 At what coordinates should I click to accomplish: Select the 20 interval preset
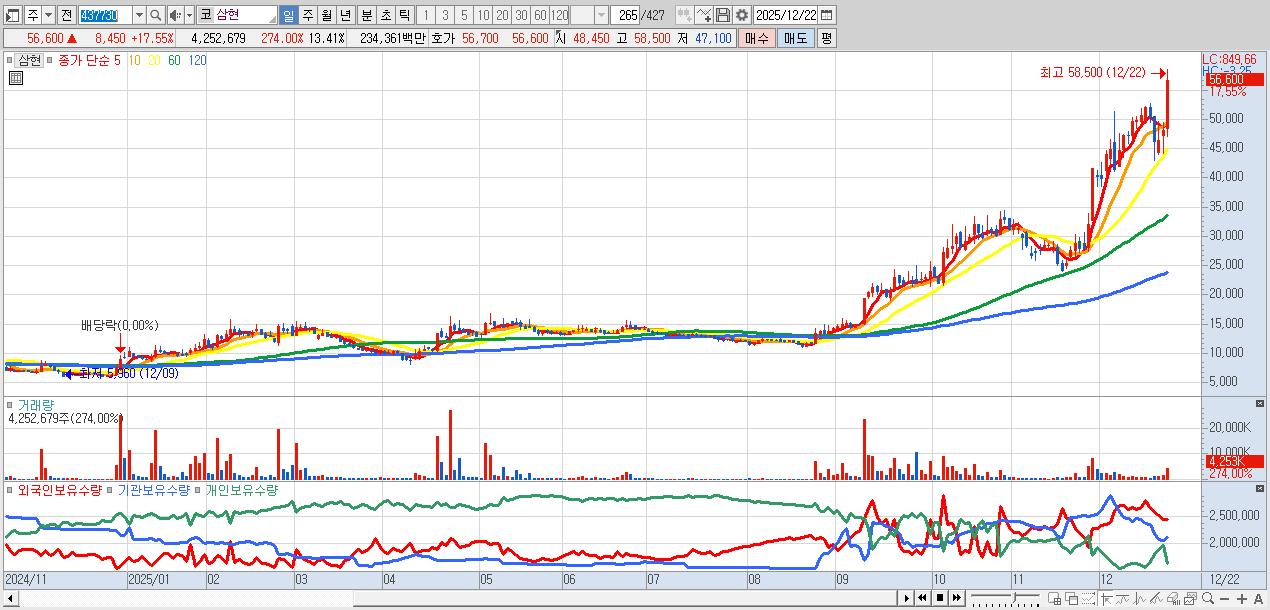(502, 15)
